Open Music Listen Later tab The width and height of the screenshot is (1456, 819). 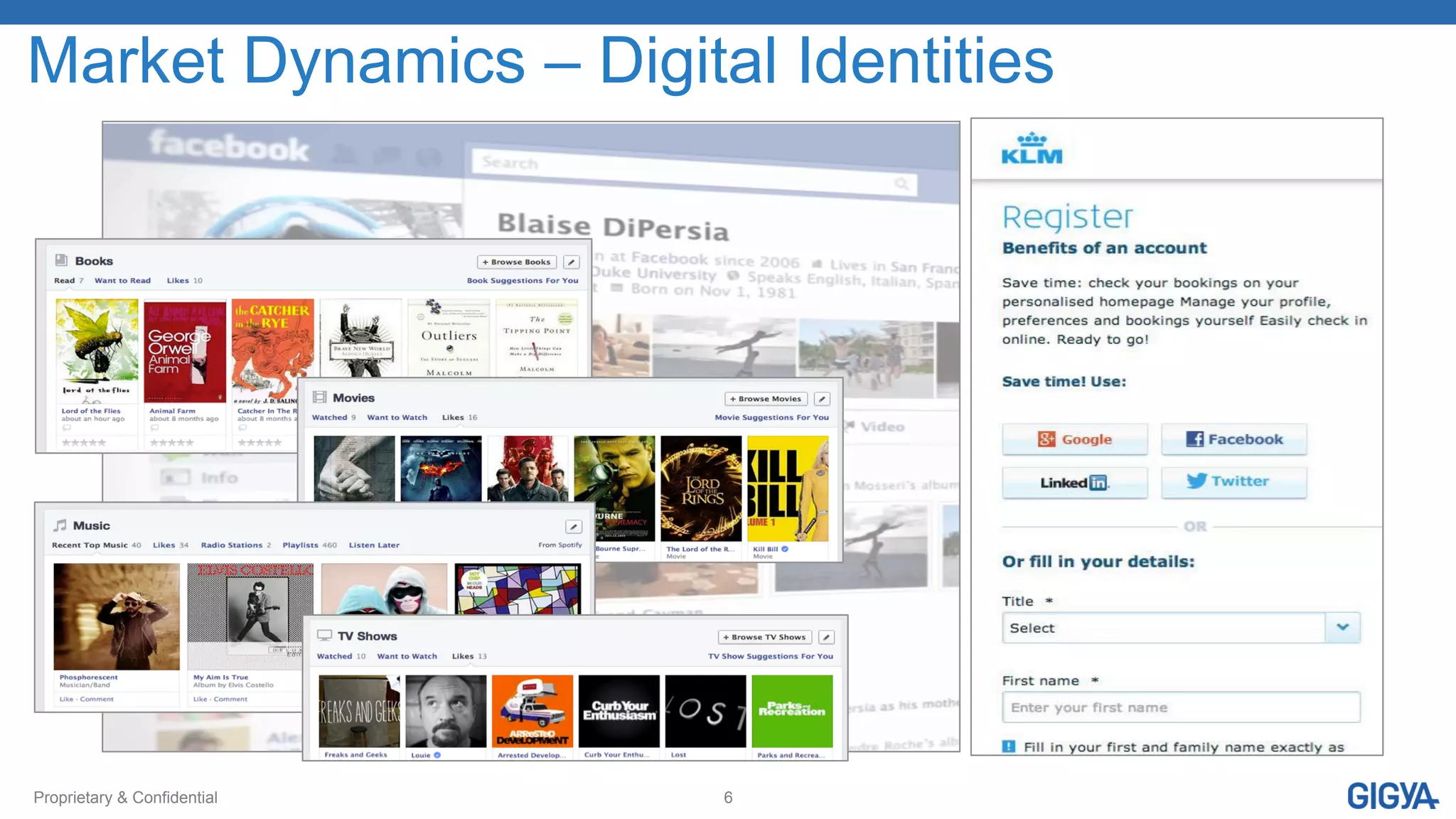[374, 545]
